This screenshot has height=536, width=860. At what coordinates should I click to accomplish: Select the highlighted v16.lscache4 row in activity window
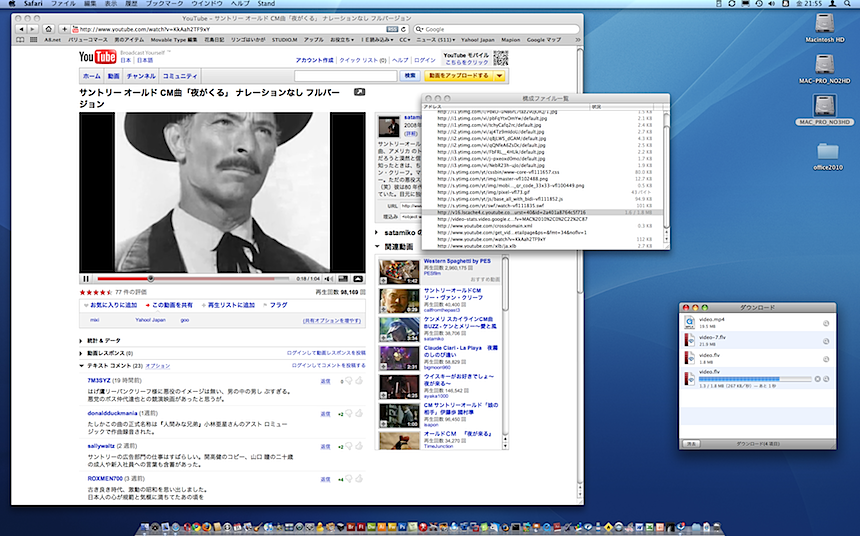click(x=543, y=212)
